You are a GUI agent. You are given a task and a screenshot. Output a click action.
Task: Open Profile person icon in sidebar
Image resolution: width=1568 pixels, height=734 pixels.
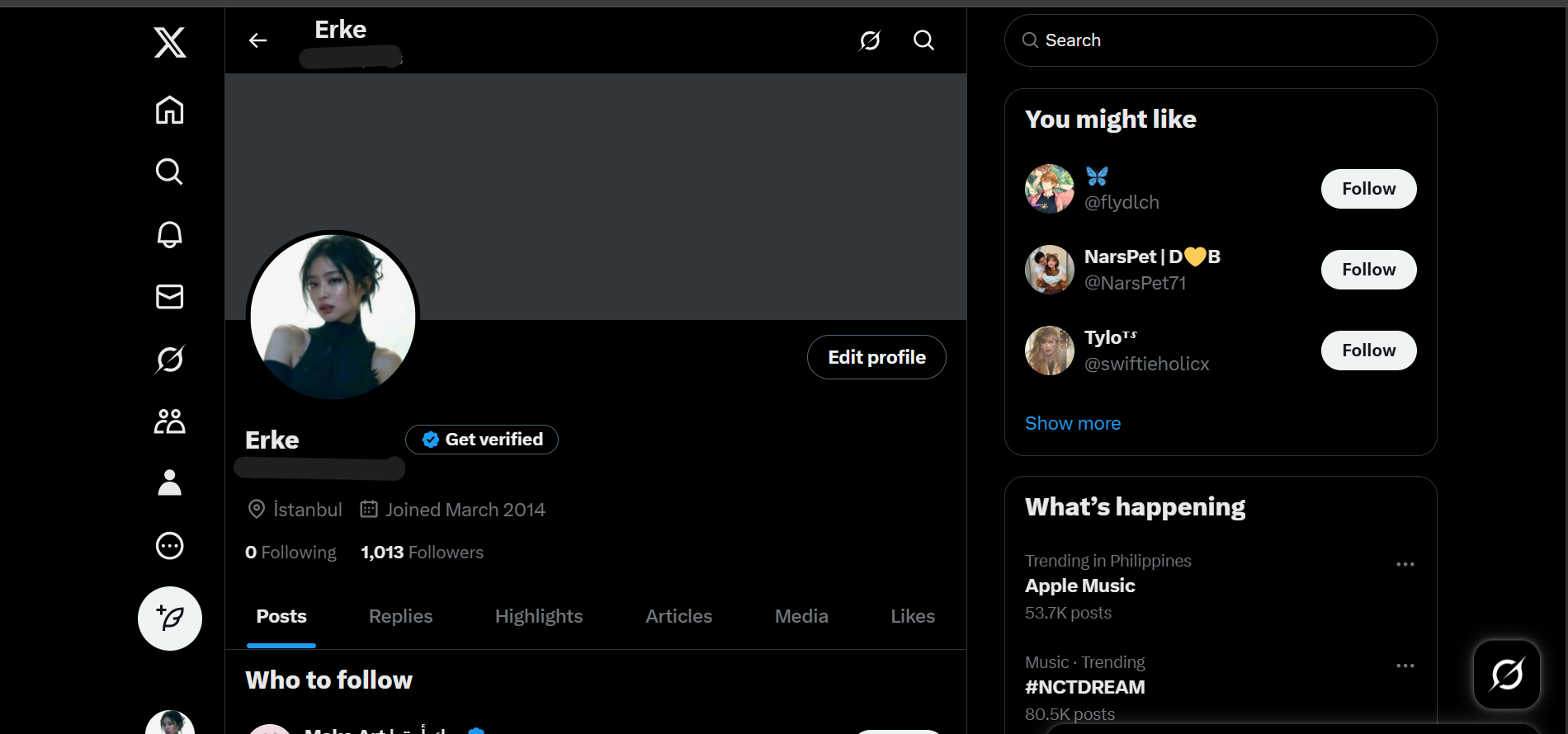tap(169, 482)
